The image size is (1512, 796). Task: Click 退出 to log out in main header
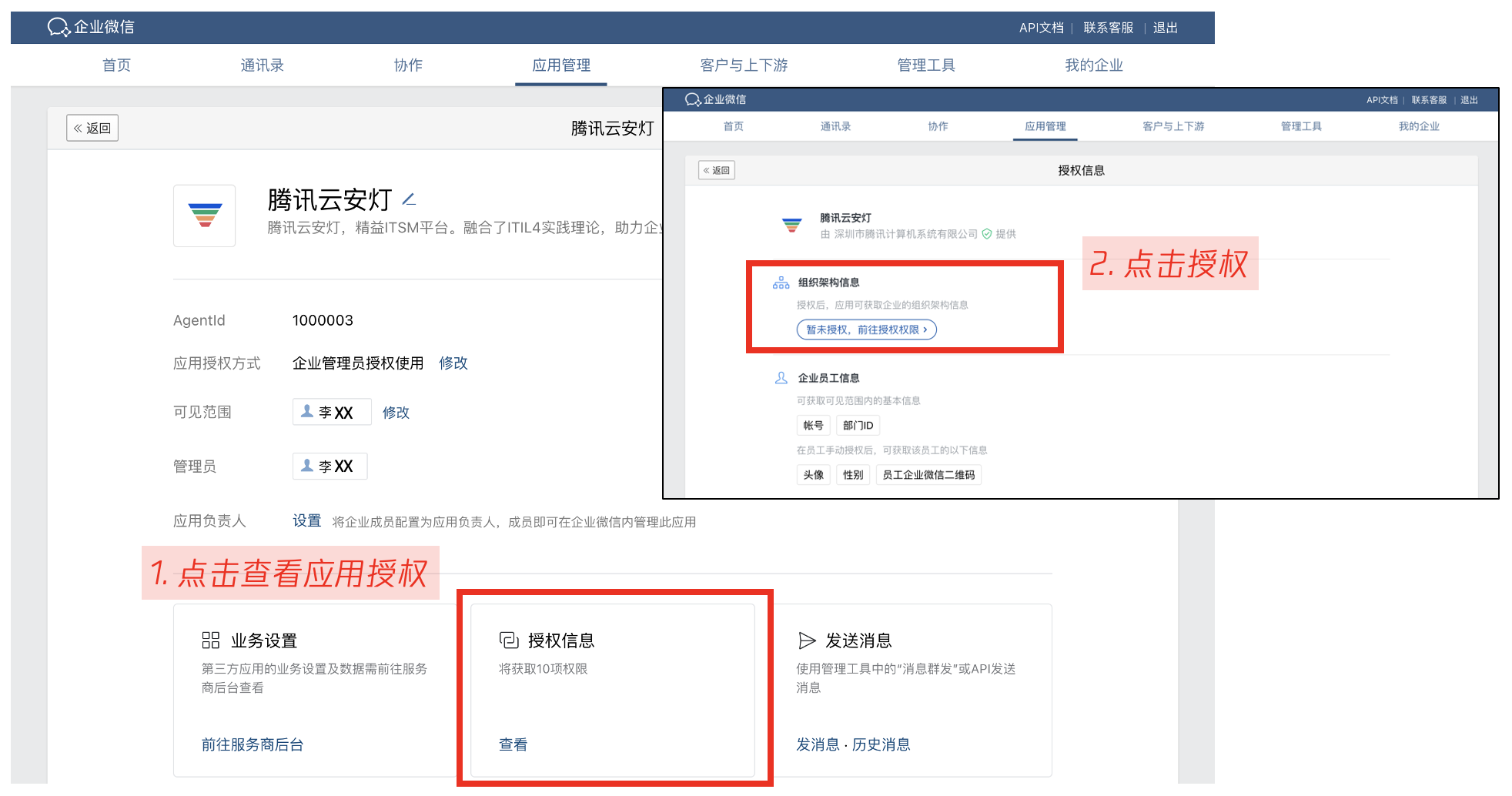[1166, 28]
